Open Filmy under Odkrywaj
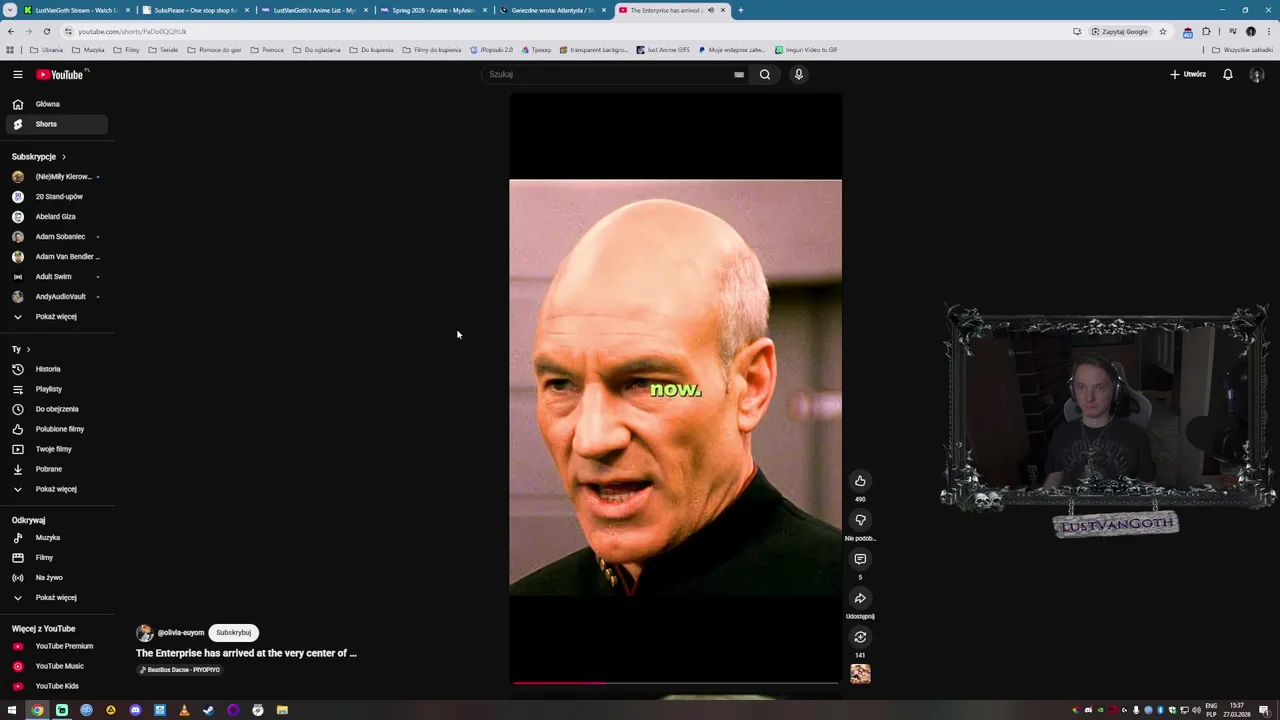1280x720 pixels. tap(56, 558)
